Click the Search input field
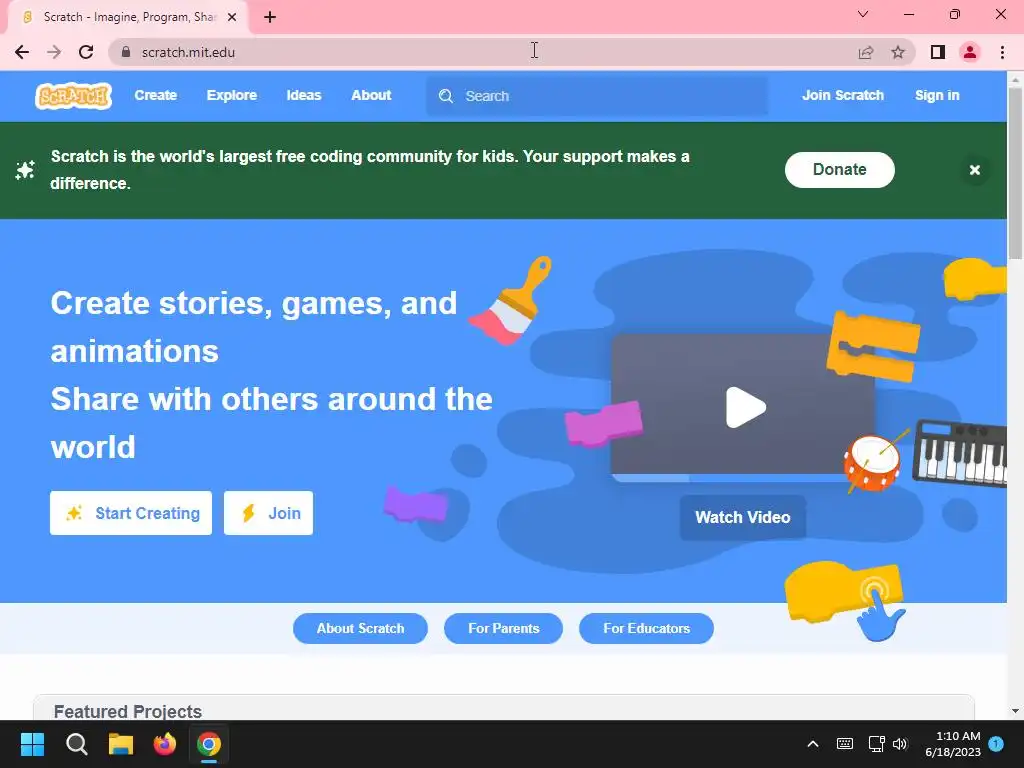1024x768 pixels. tap(597, 96)
